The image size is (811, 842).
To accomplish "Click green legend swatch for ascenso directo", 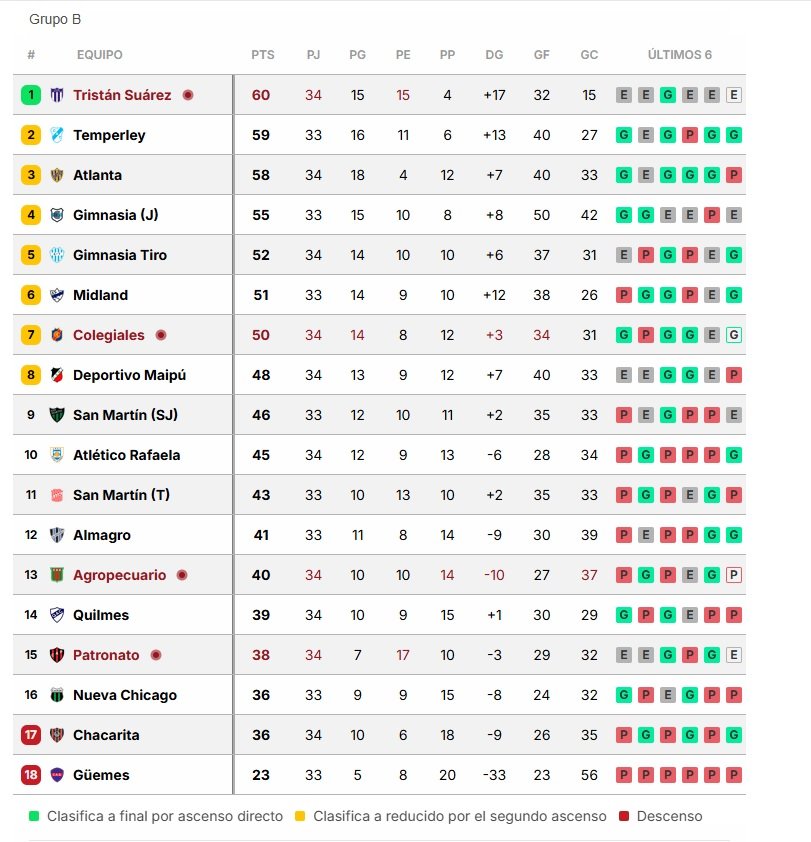I will [34, 816].
